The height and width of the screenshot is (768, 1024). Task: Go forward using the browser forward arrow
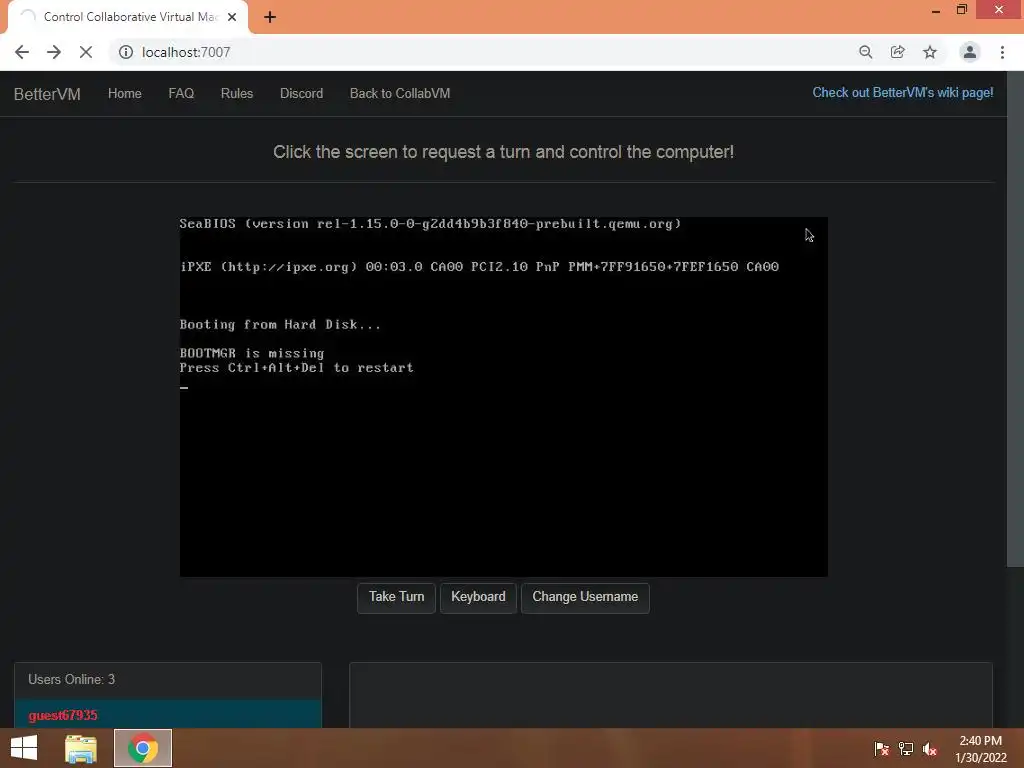tap(54, 52)
